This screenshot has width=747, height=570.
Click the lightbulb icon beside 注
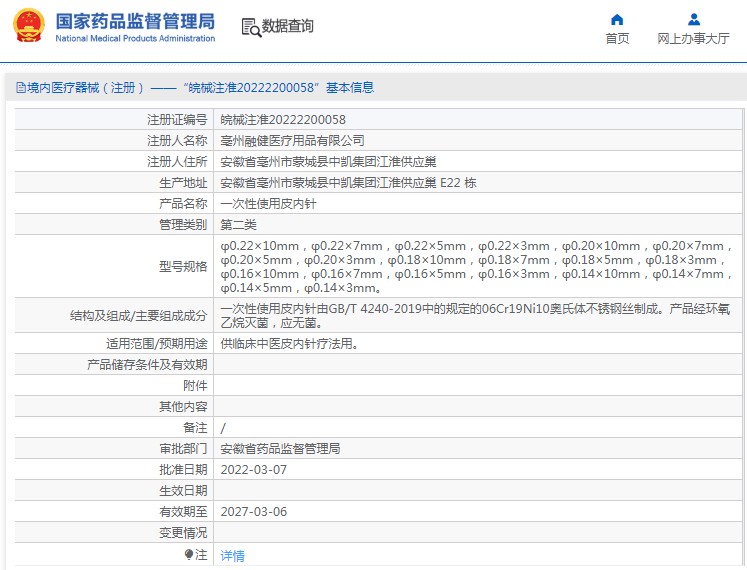[x=189, y=555]
